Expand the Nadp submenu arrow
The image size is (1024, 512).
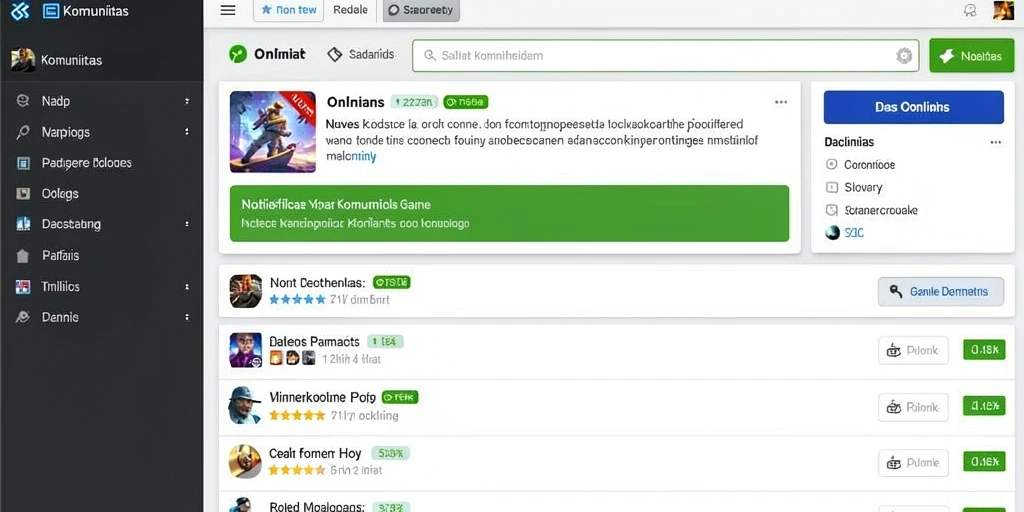pos(187,101)
